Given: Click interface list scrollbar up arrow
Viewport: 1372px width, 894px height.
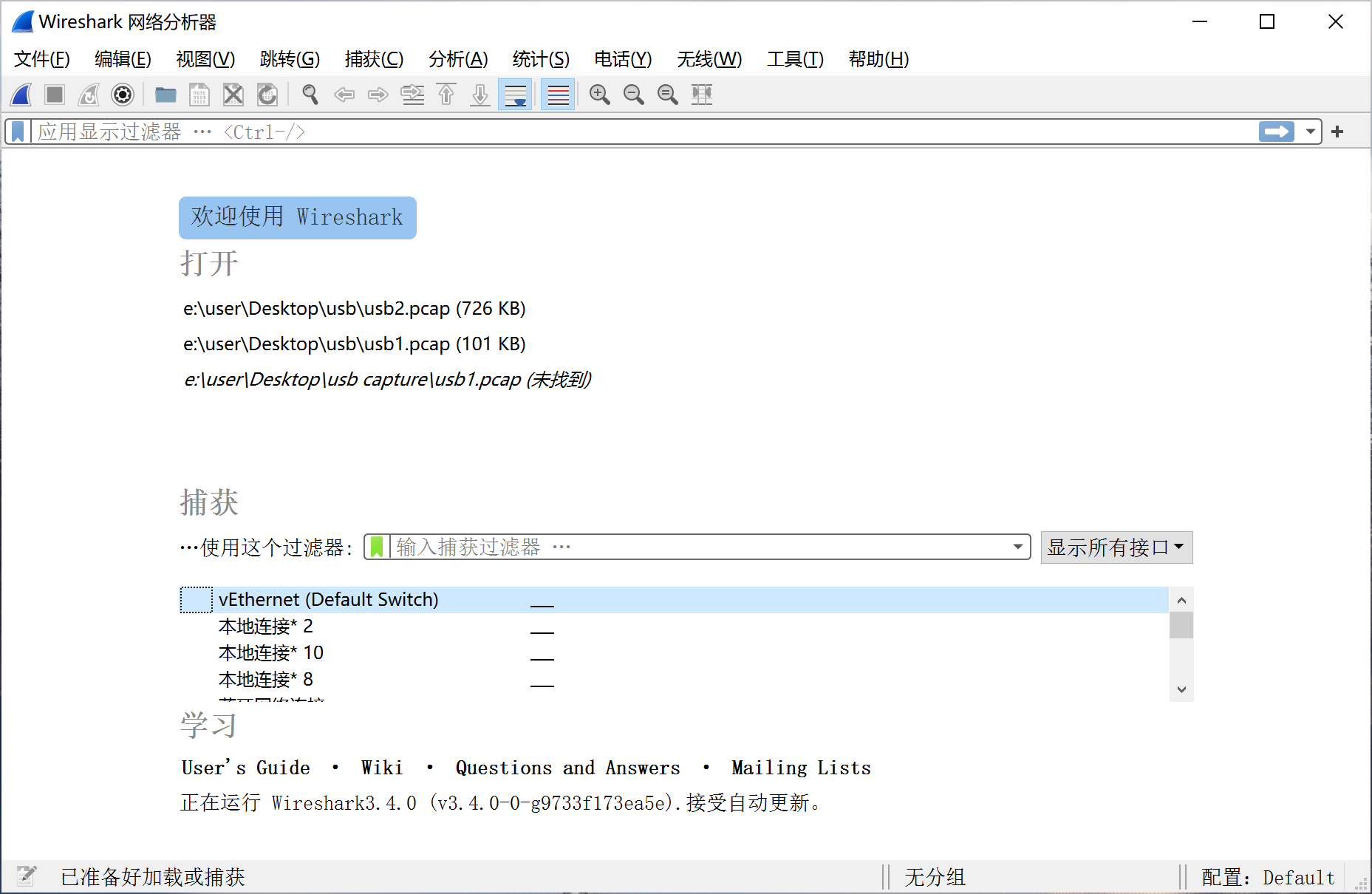Looking at the screenshot, I should [1181, 600].
